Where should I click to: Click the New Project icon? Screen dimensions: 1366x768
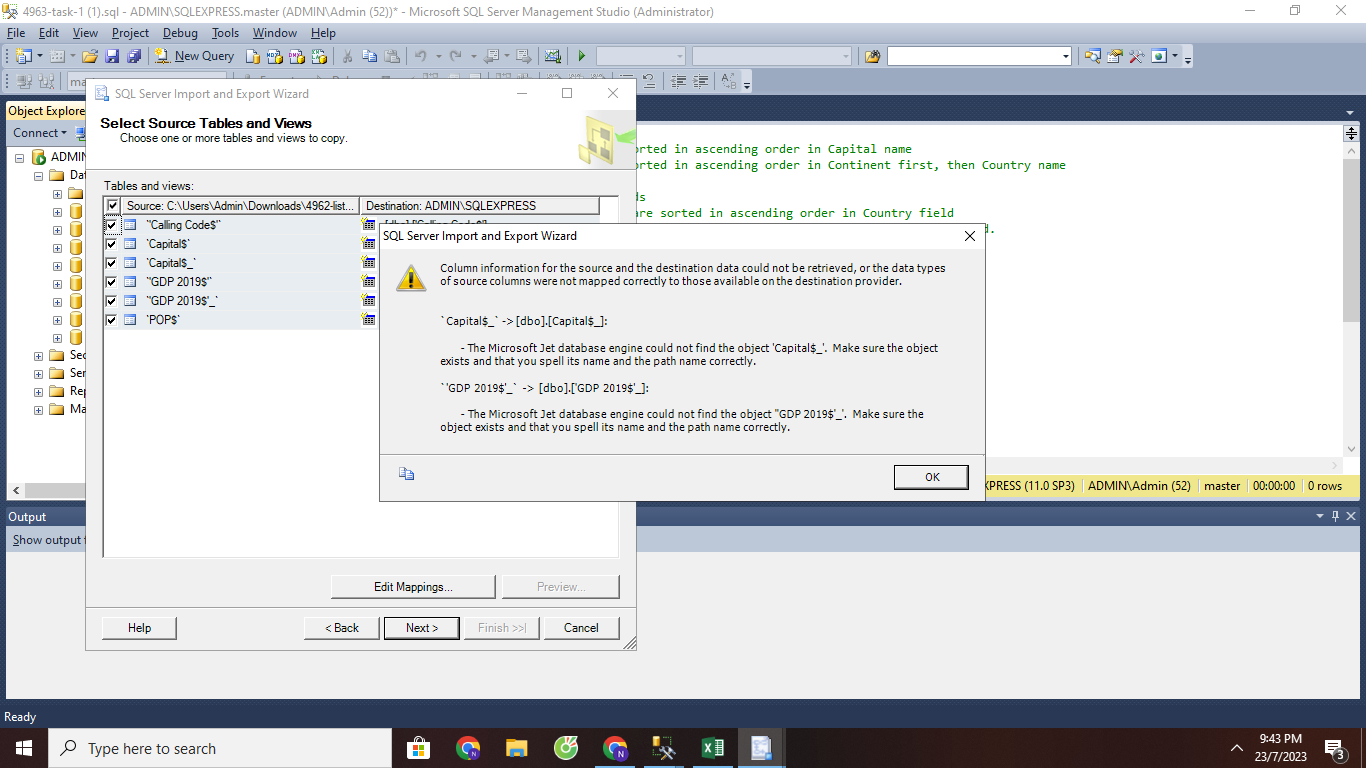point(23,56)
